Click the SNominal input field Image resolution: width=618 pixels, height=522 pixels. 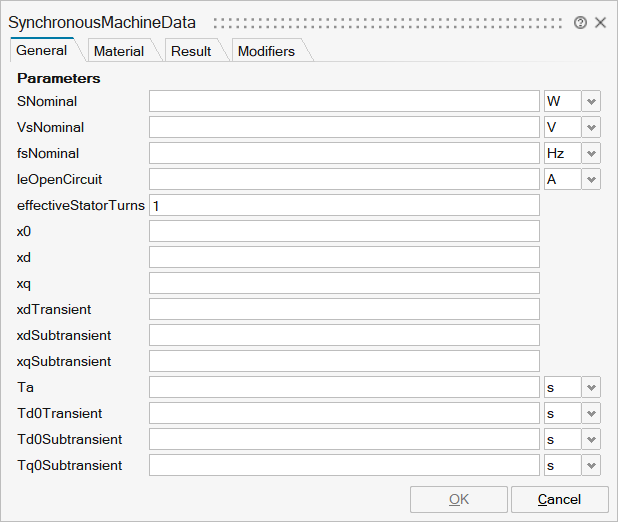coord(344,101)
